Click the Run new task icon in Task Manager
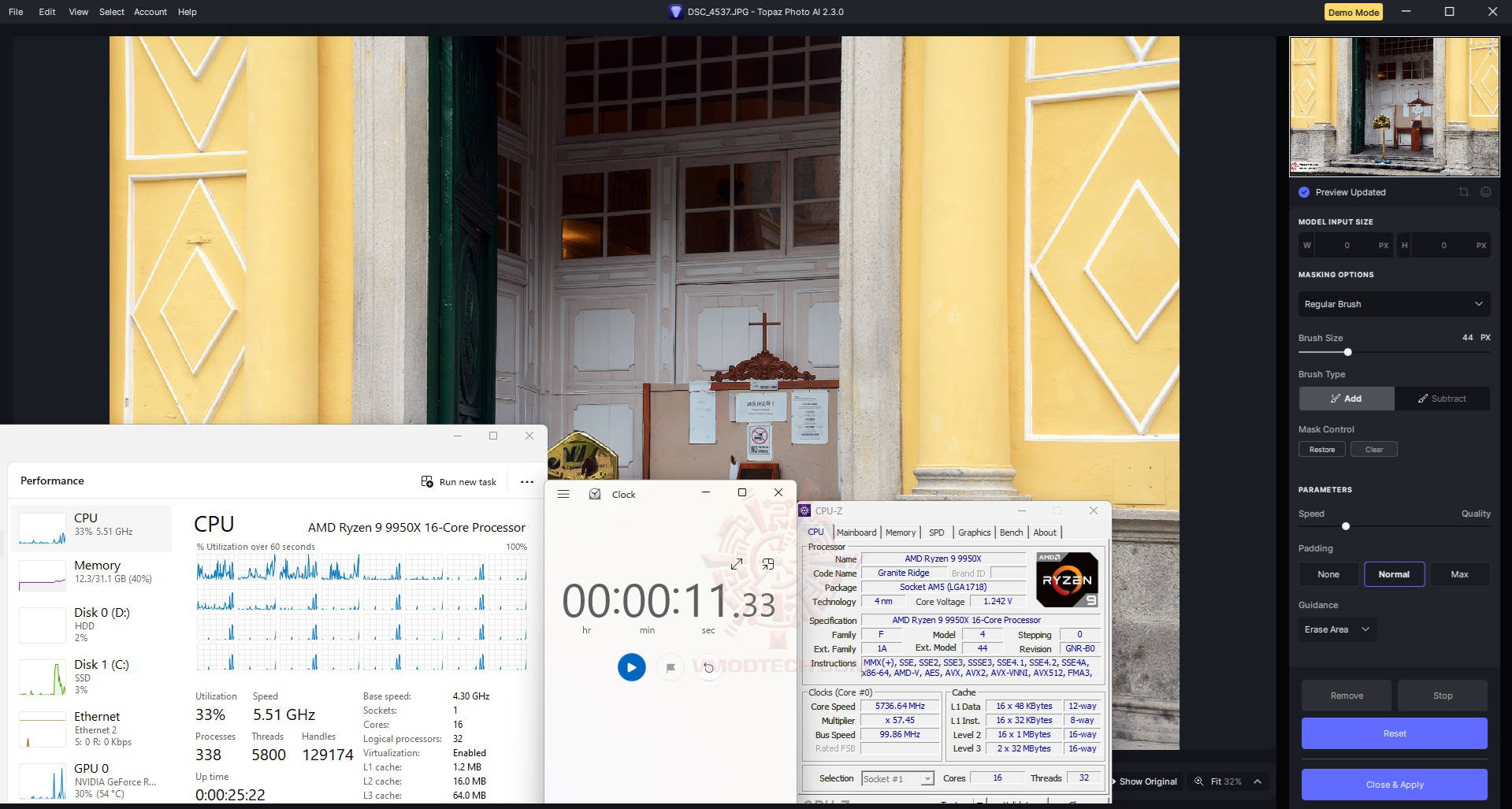 coord(427,481)
